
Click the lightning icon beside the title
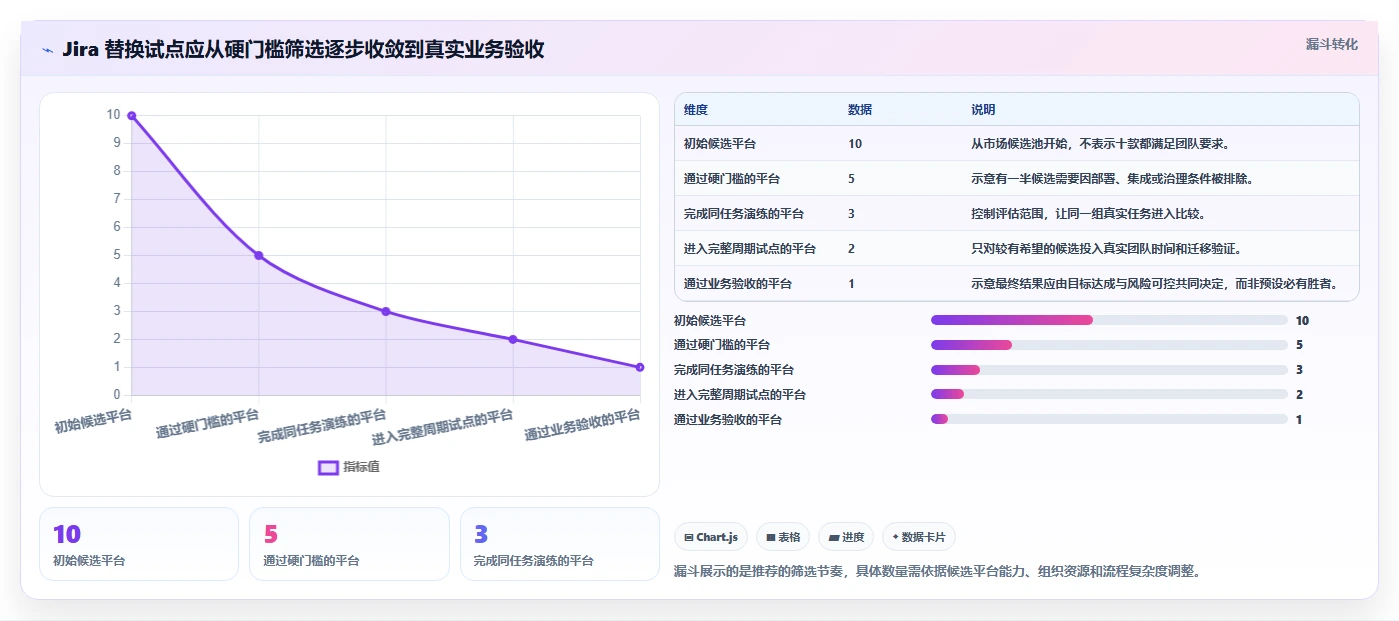[x=47, y=50]
